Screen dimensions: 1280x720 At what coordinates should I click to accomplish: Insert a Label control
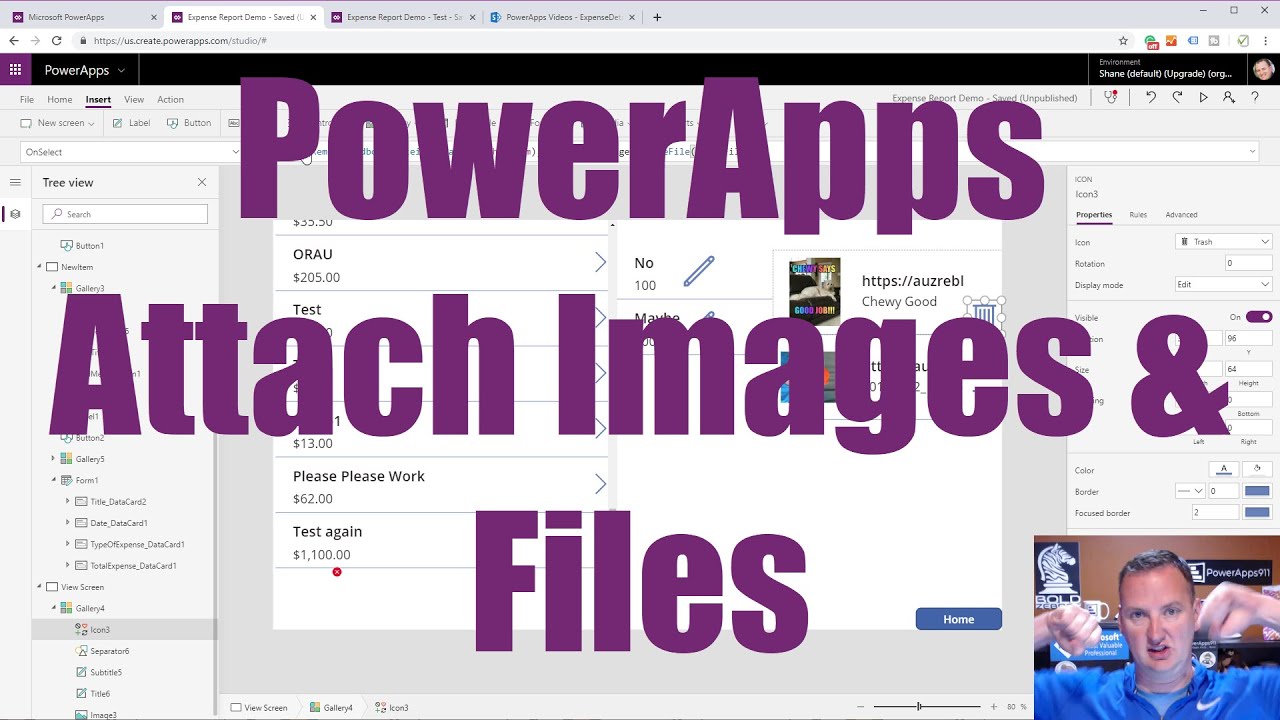131,123
